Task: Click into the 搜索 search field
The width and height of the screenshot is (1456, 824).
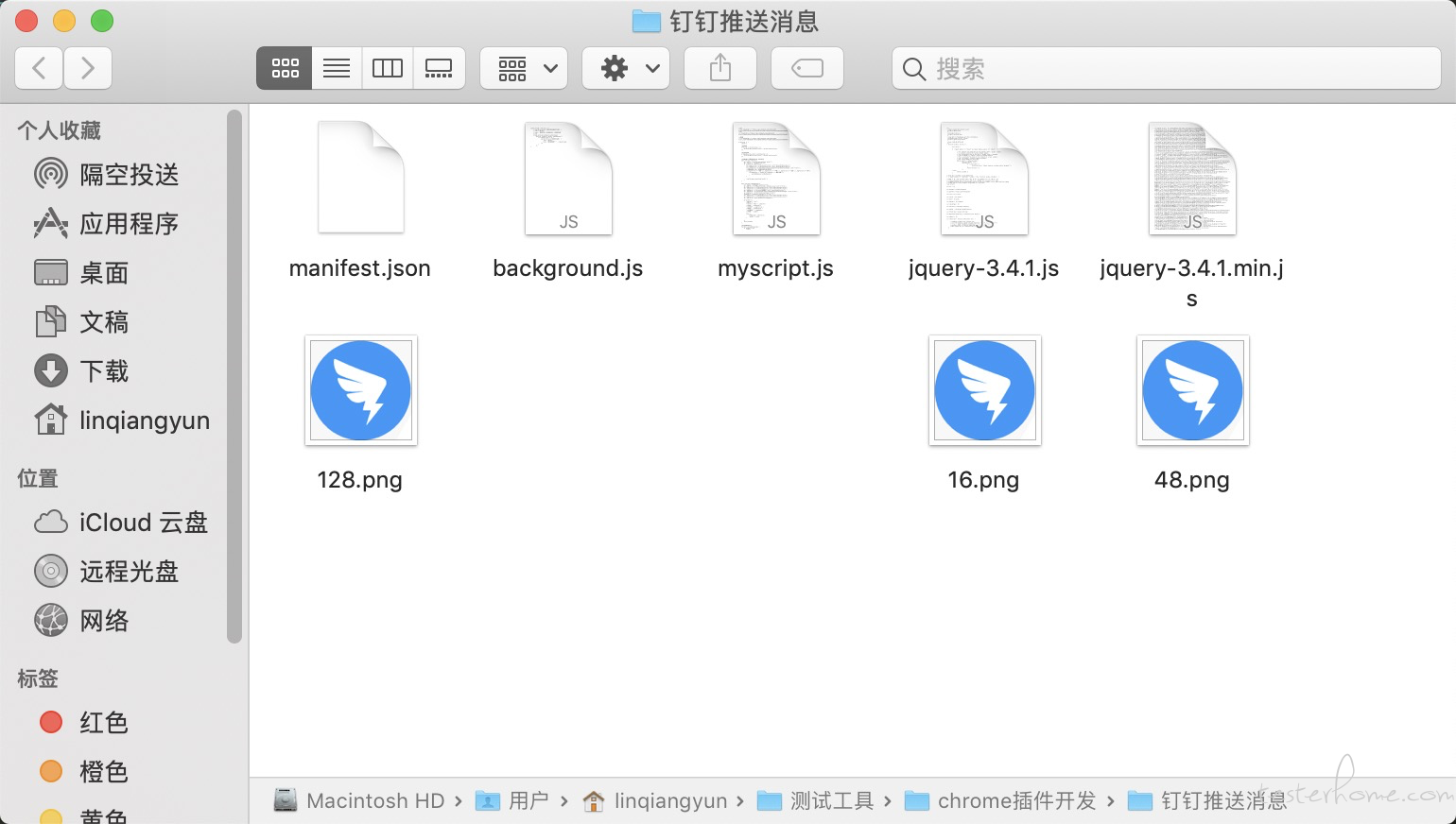Action: click(1167, 68)
